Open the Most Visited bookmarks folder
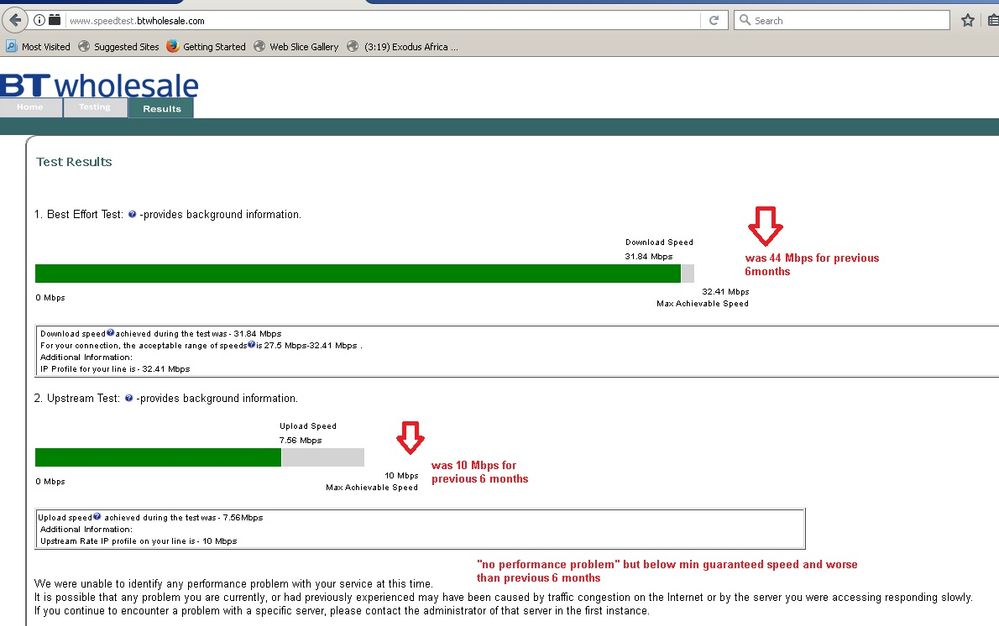The width and height of the screenshot is (999, 626). (x=38, y=46)
